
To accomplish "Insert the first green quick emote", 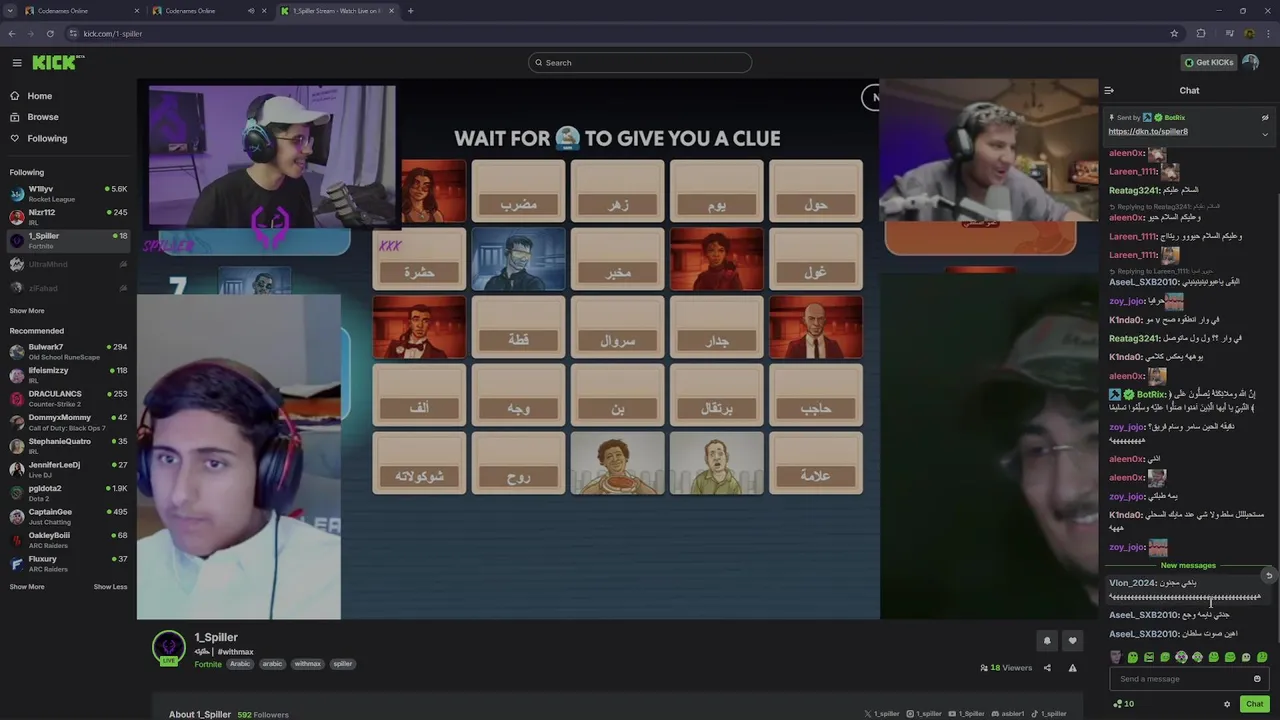I will pyautogui.click(x=1132, y=657).
